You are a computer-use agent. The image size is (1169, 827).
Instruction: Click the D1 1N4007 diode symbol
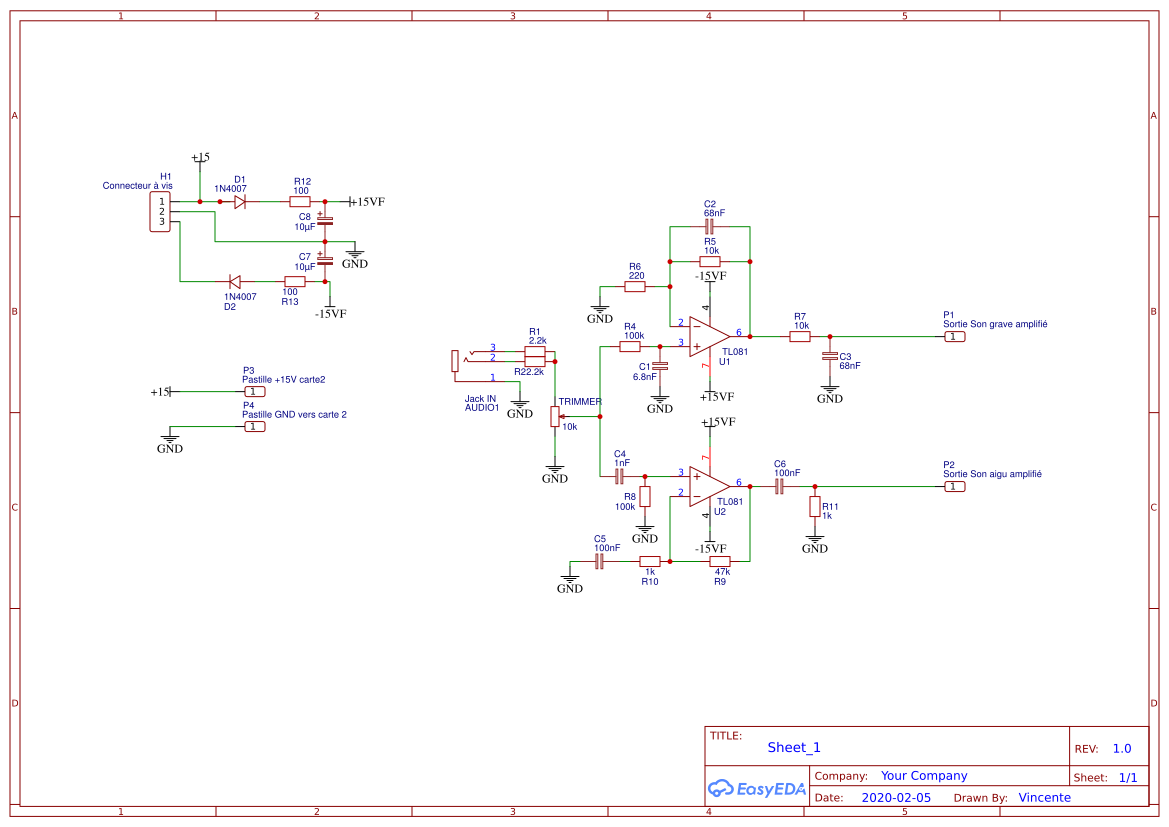240,202
